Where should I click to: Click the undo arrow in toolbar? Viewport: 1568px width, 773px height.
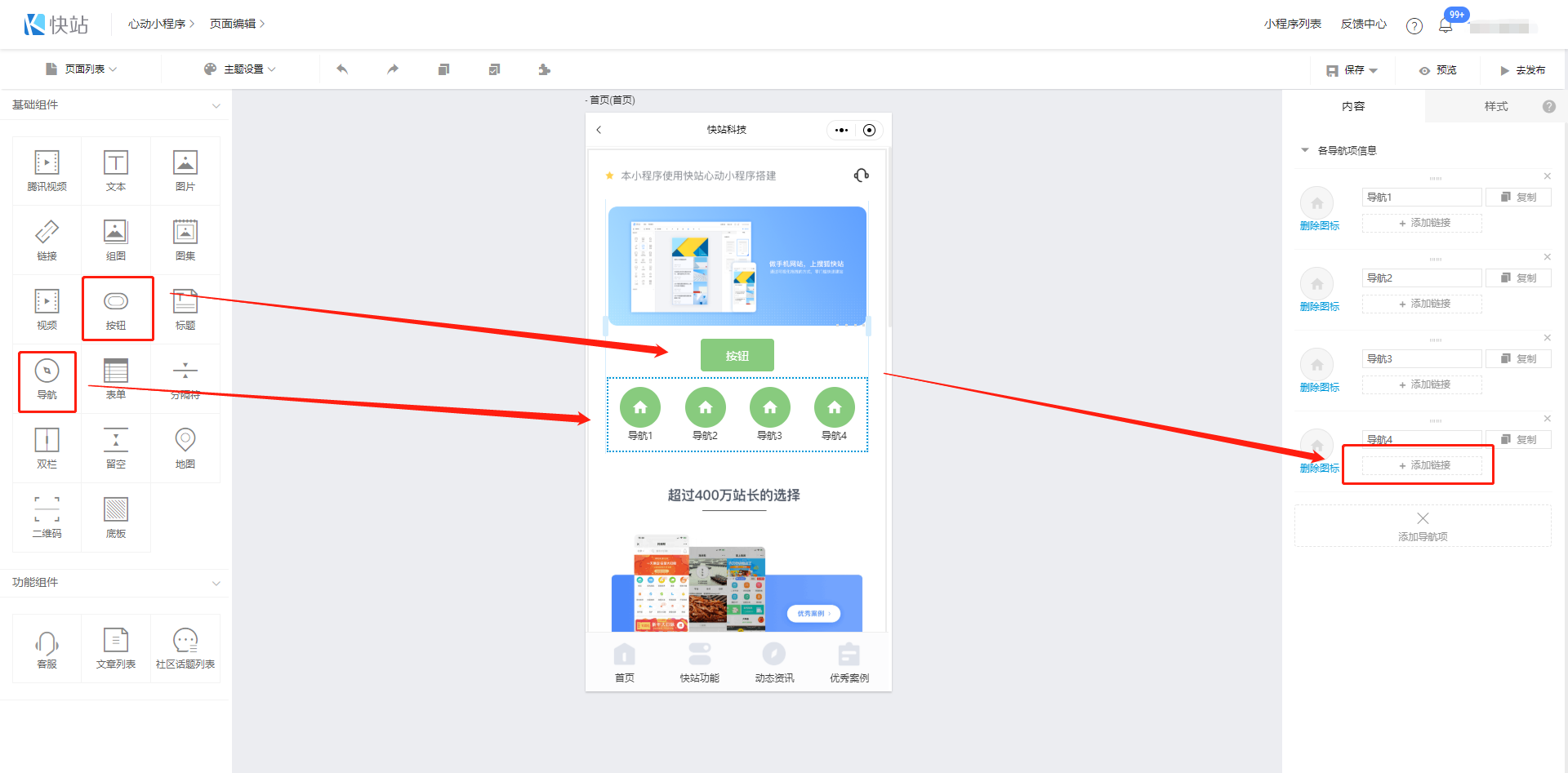pyautogui.click(x=342, y=69)
